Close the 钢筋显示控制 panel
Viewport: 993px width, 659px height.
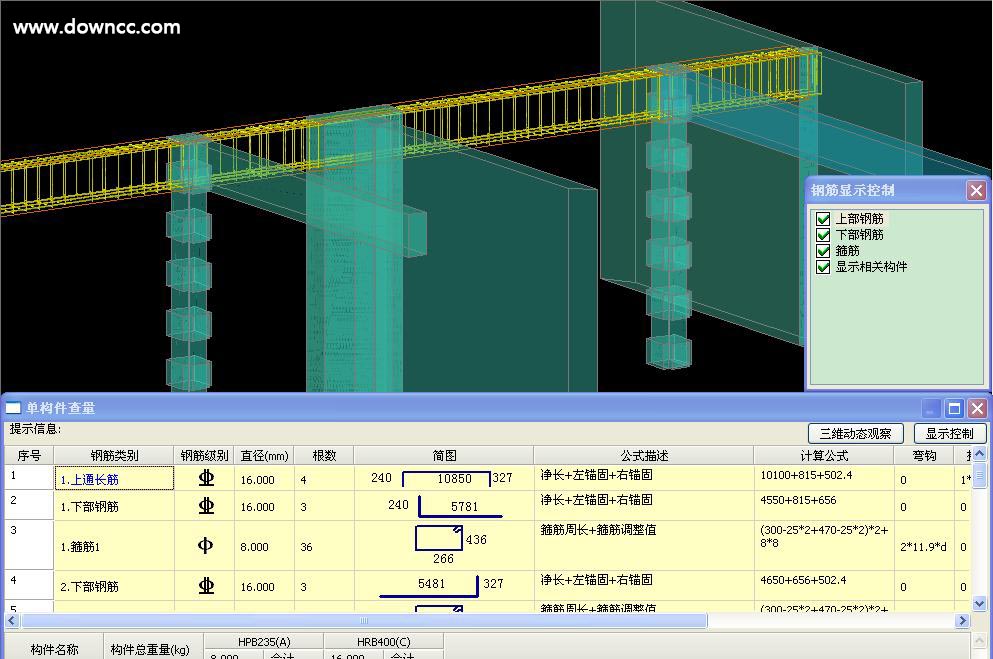tap(976, 190)
